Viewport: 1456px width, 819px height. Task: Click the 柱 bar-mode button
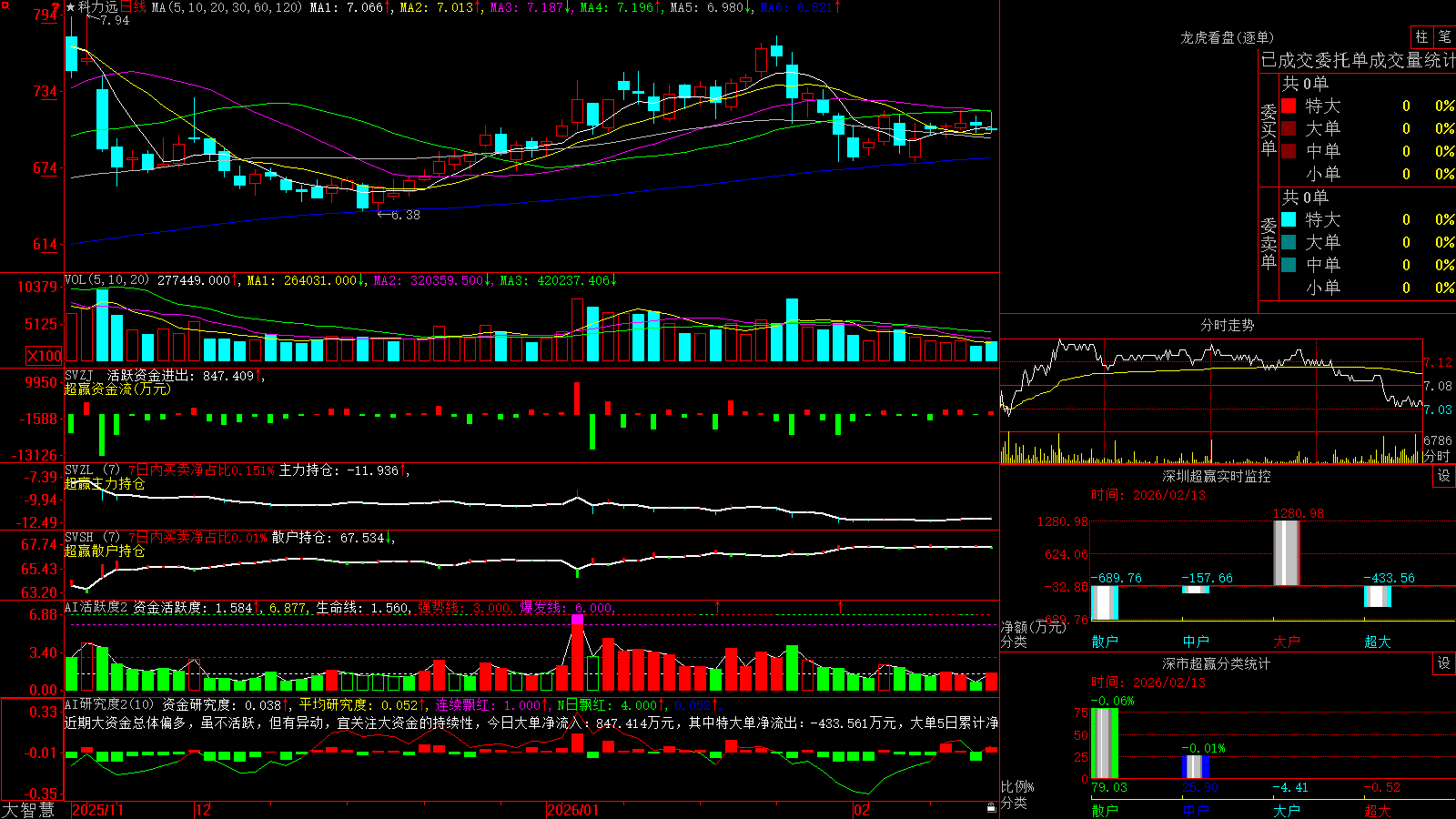coord(1421,37)
